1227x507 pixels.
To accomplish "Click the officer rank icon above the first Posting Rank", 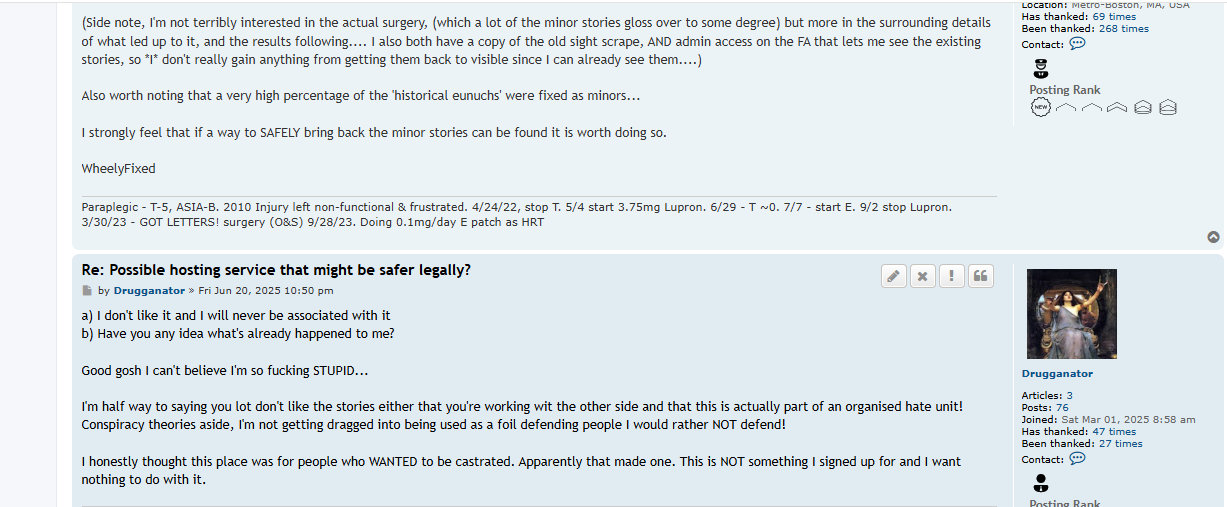I will tap(1040, 69).
